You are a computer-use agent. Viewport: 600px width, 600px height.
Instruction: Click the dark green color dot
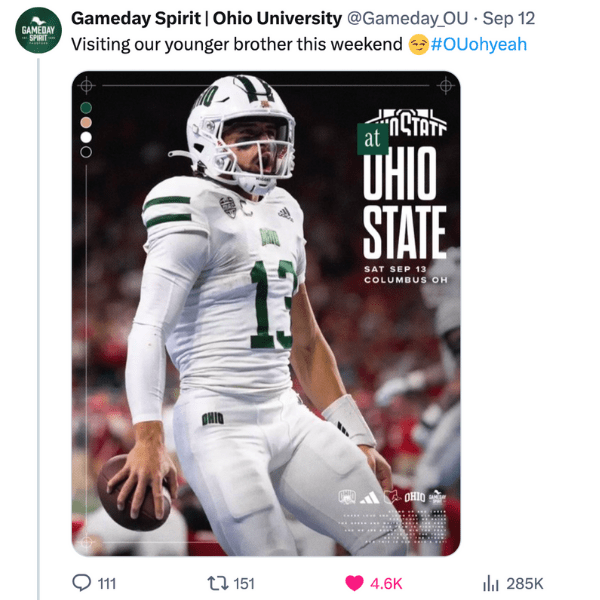(86, 107)
